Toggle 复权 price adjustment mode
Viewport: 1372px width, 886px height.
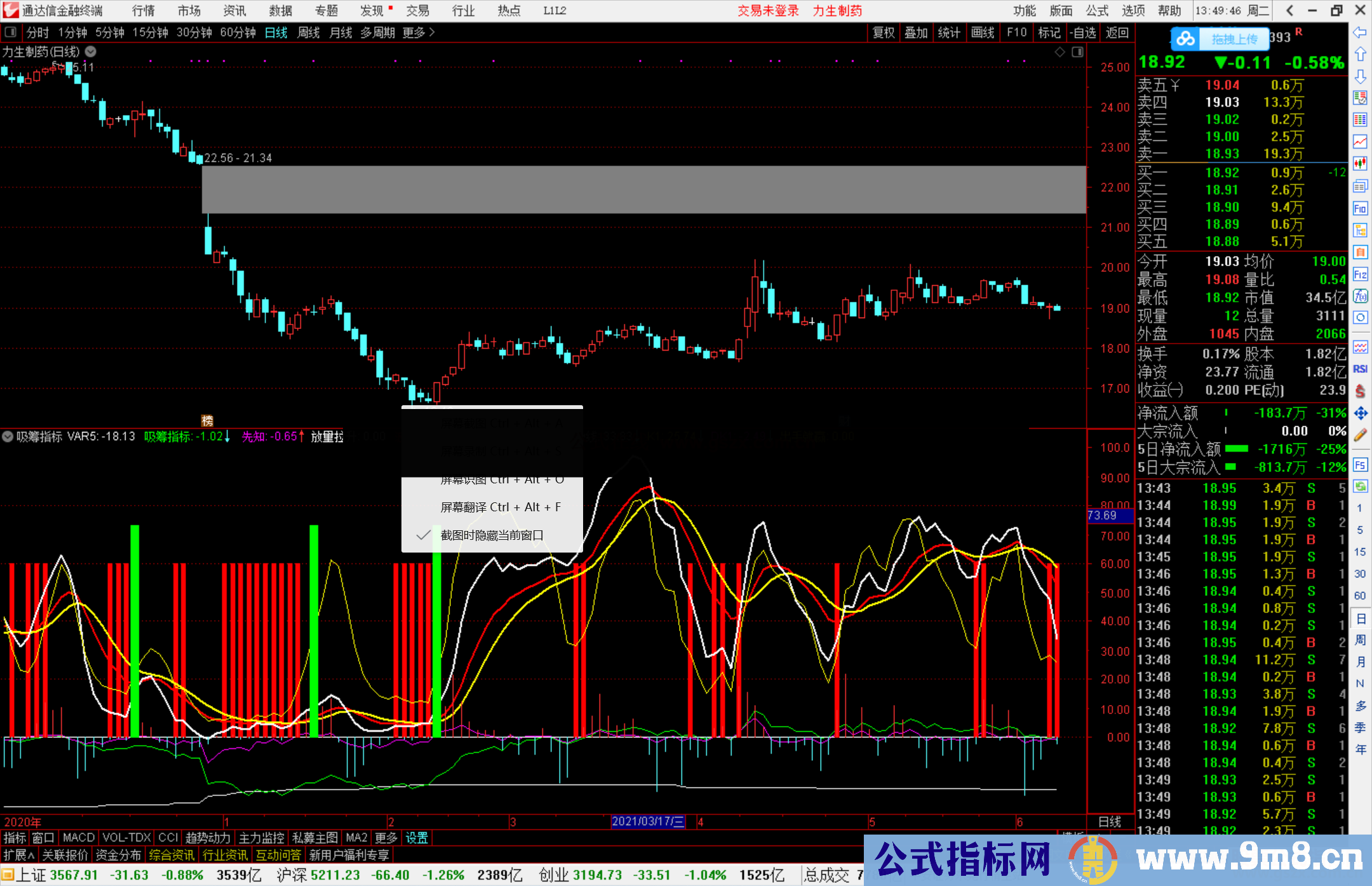pyautogui.click(x=883, y=32)
